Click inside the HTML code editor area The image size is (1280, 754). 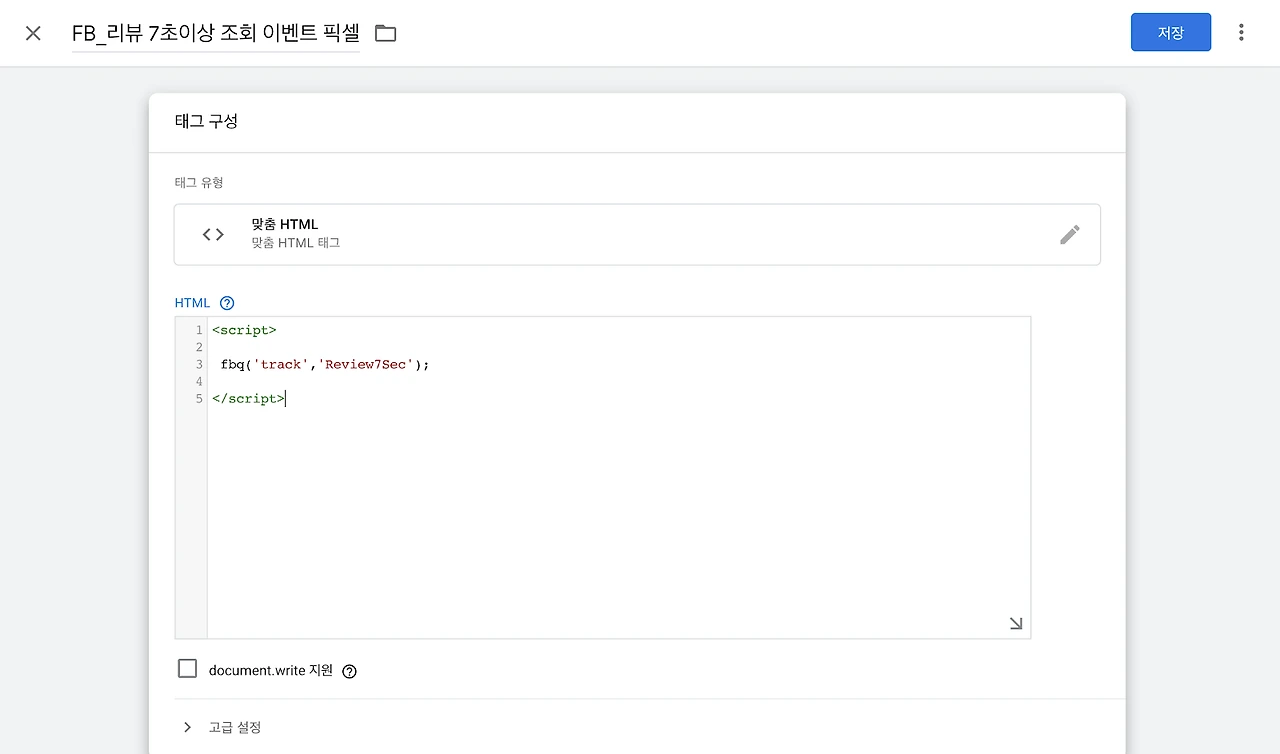click(x=618, y=477)
